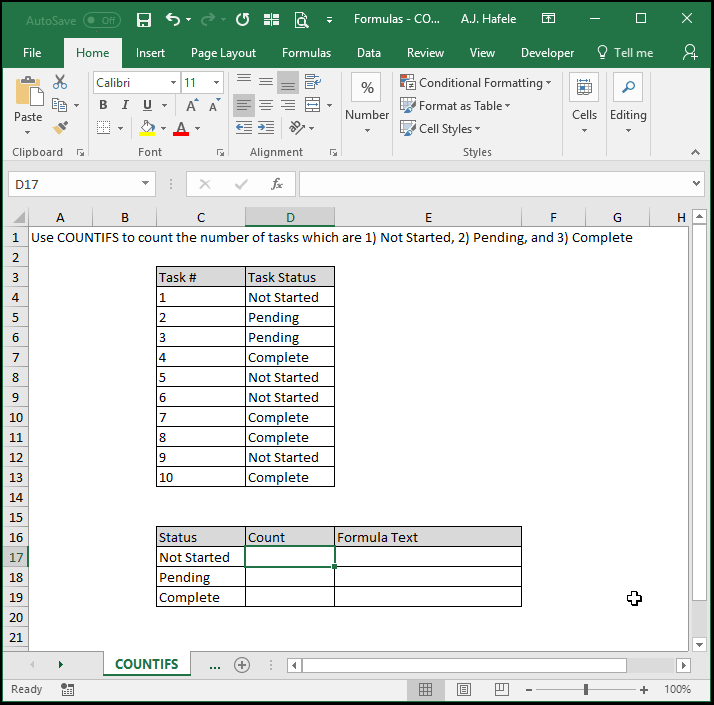Viewport: 714px width, 705px height.
Task: Select Align Left icon
Action: pyautogui.click(x=244, y=105)
